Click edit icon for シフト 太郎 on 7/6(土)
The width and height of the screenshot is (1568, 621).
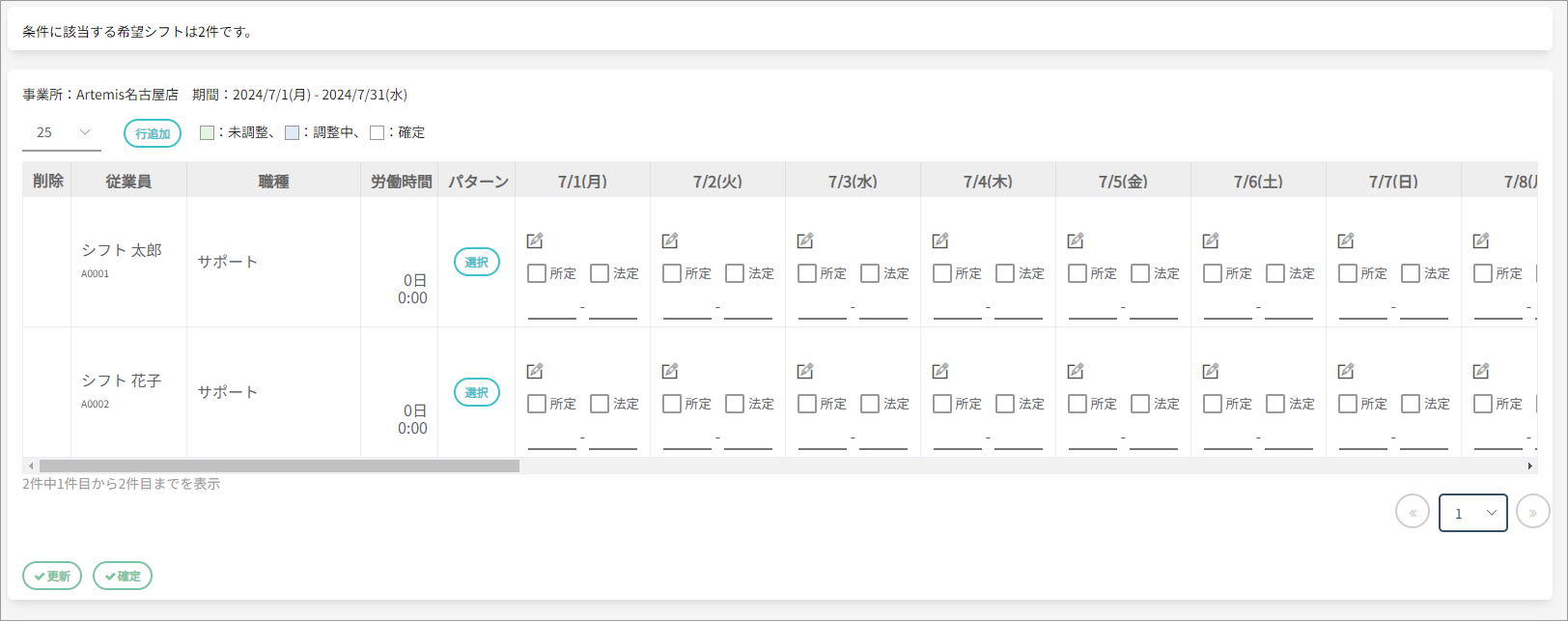pyautogui.click(x=1211, y=240)
